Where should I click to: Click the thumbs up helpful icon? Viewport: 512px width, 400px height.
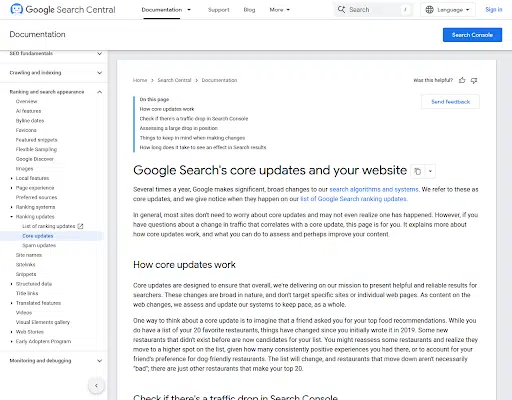[462, 80]
